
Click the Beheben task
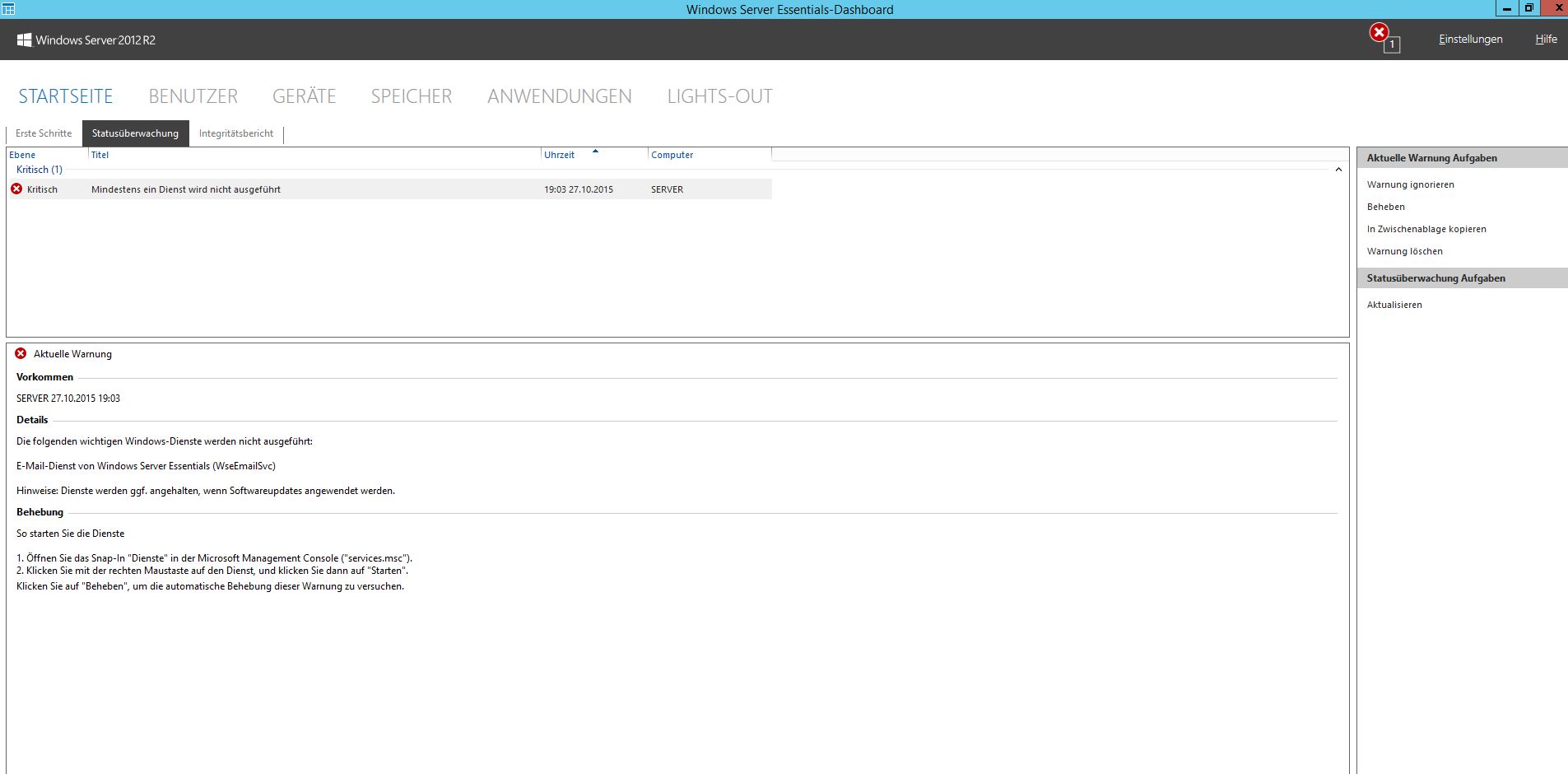point(1386,207)
